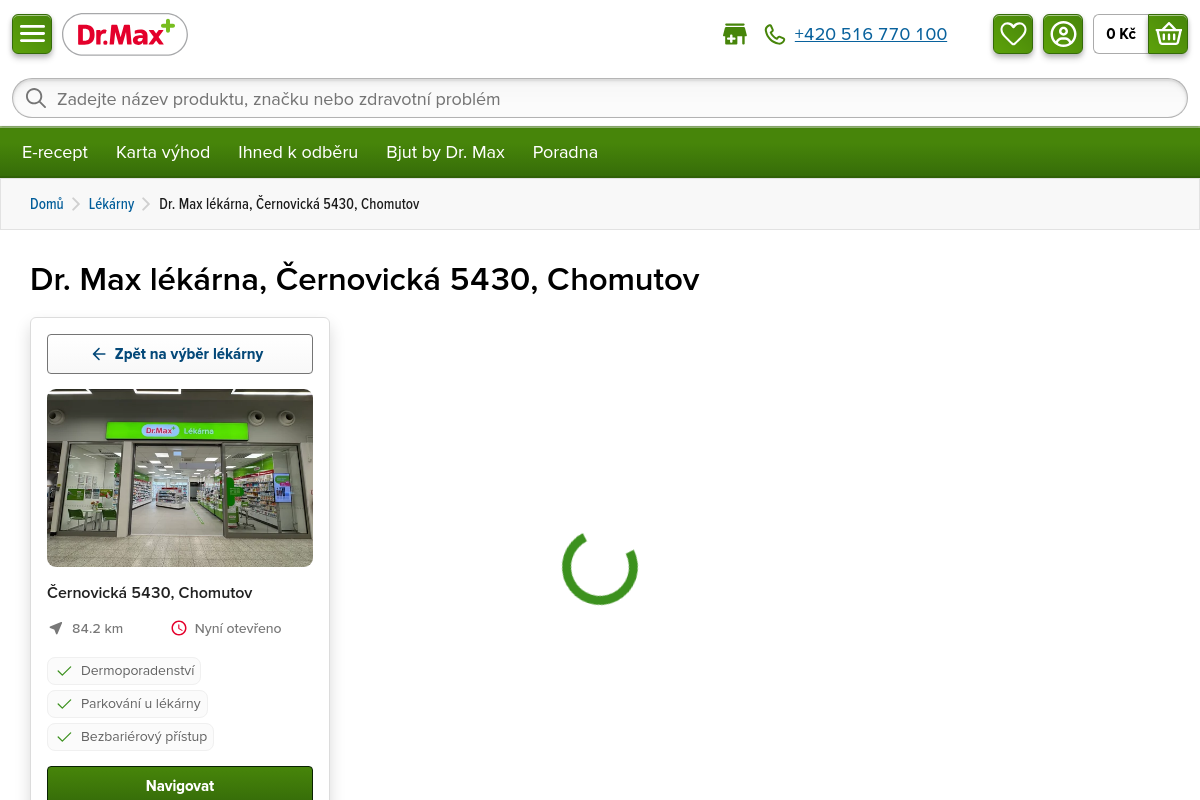Click the Dr.Max logo
Image resolution: width=1200 pixels, height=800 pixels.
tap(125, 34)
